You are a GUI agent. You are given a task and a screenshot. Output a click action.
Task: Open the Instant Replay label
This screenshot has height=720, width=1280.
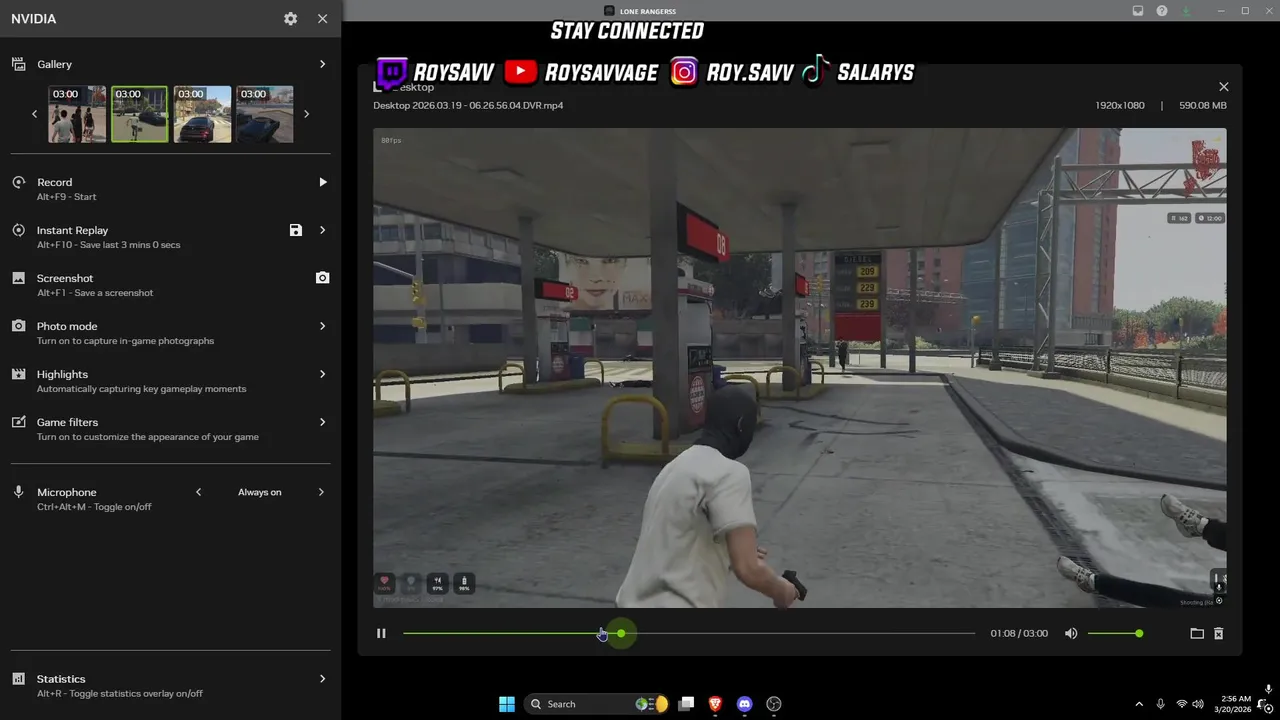click(72, 230)
